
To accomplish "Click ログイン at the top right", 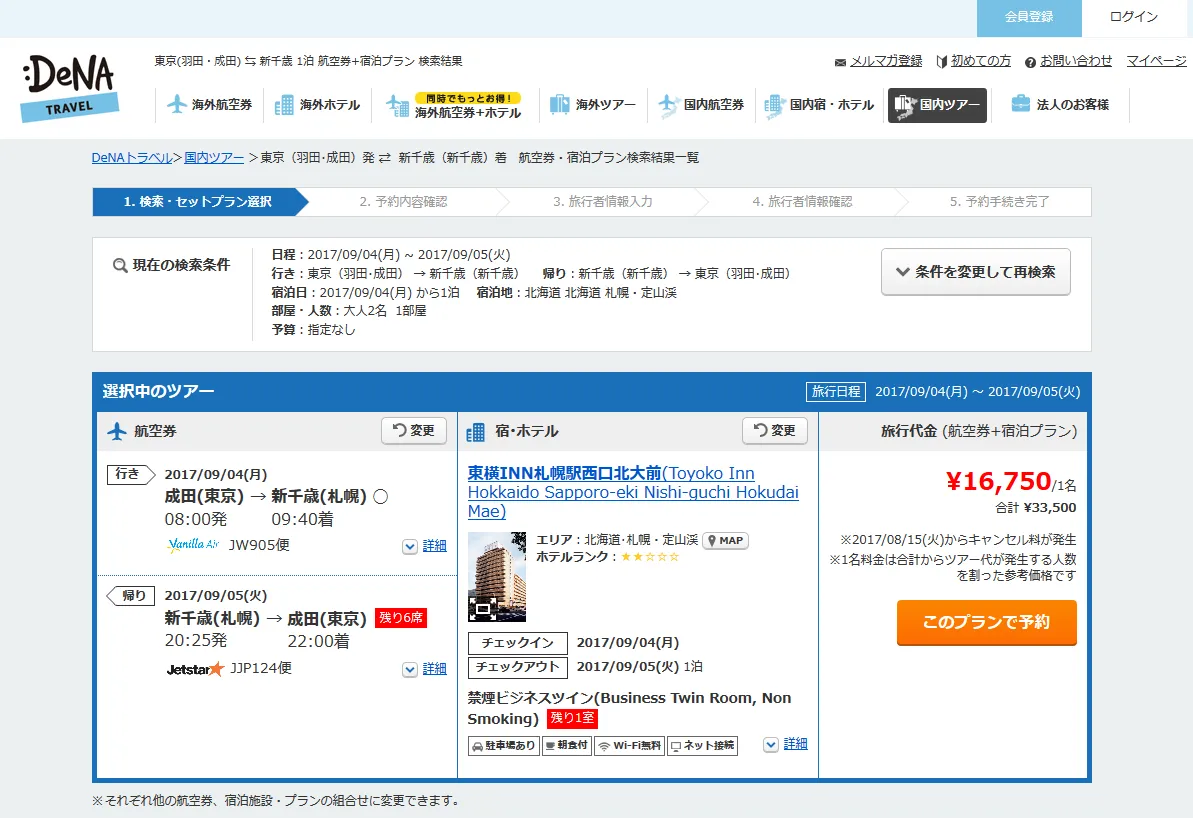I will 1133,17.
